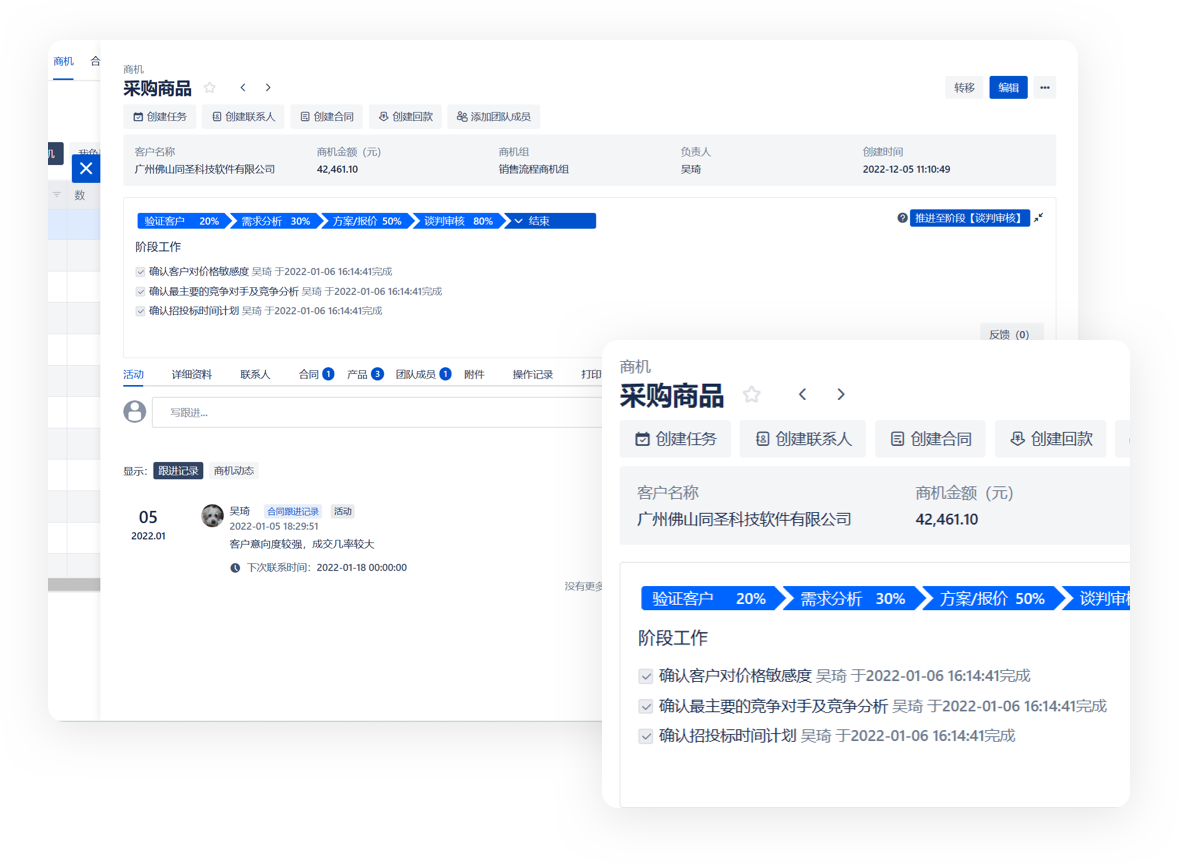Viewport: 1178px width, 864px height.
Task: Click the 反馈 (0) button
Action: (1011, 334)
